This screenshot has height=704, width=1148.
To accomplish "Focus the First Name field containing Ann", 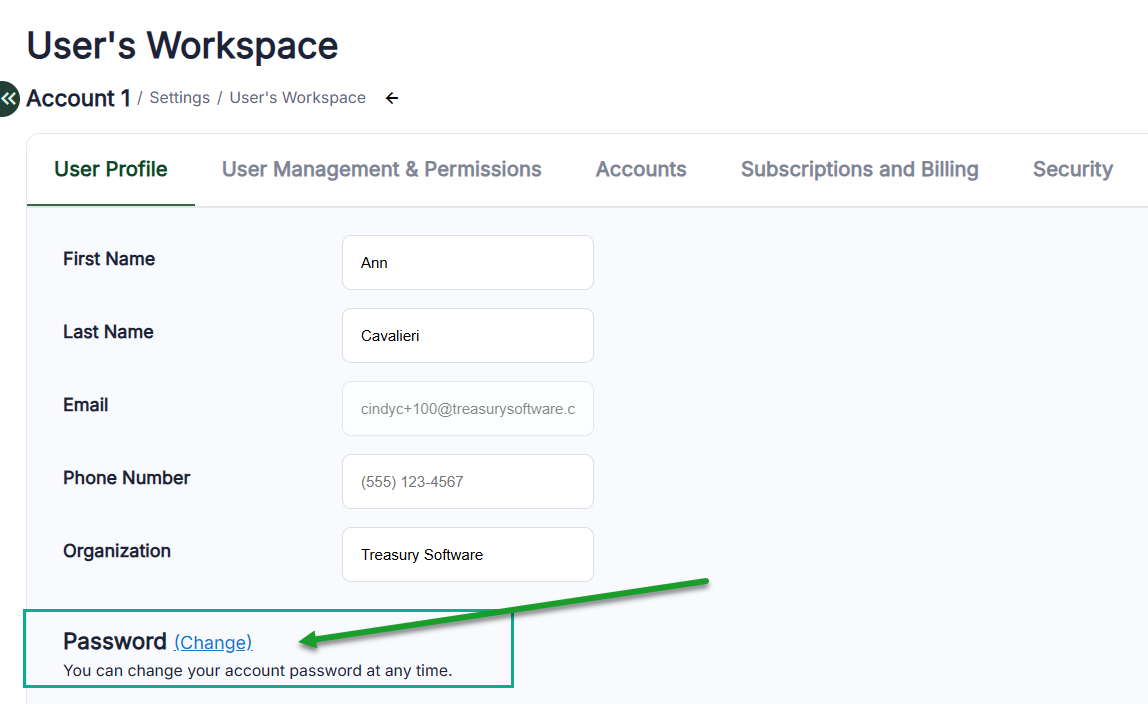I will (x=467, y=263).
